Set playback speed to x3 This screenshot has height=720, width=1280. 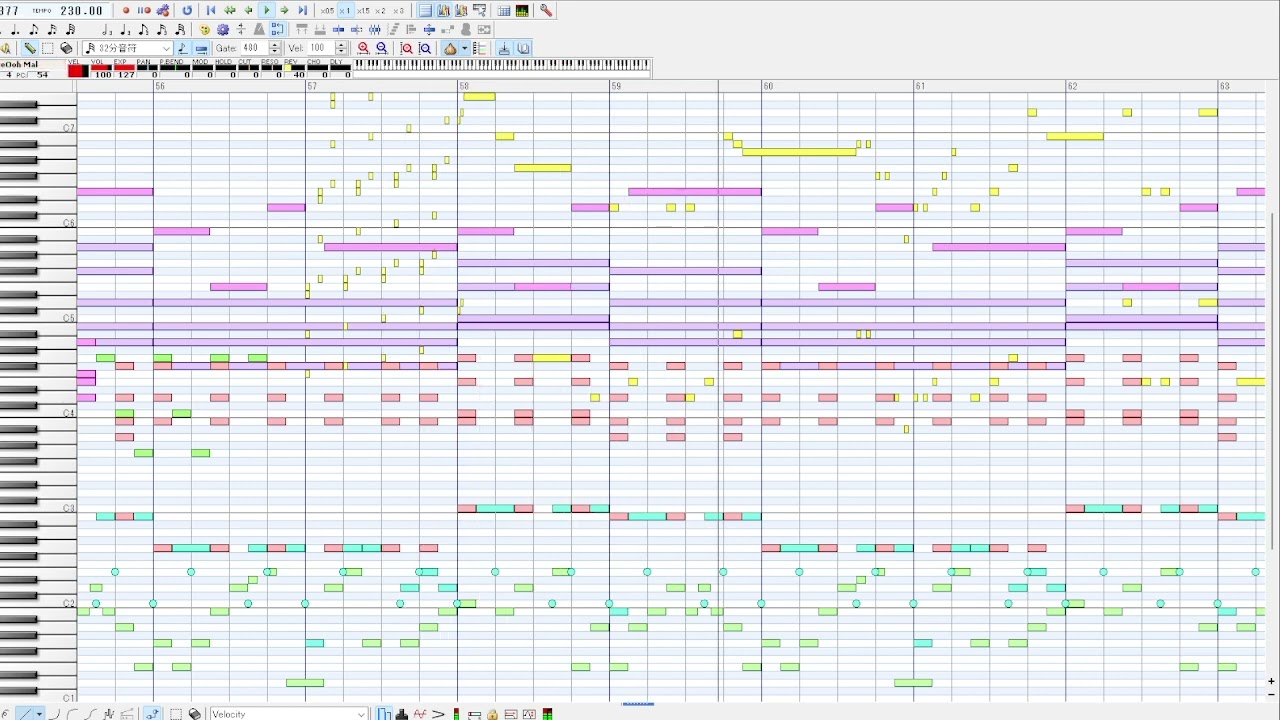pyautogui.click(x=399, y=10)
